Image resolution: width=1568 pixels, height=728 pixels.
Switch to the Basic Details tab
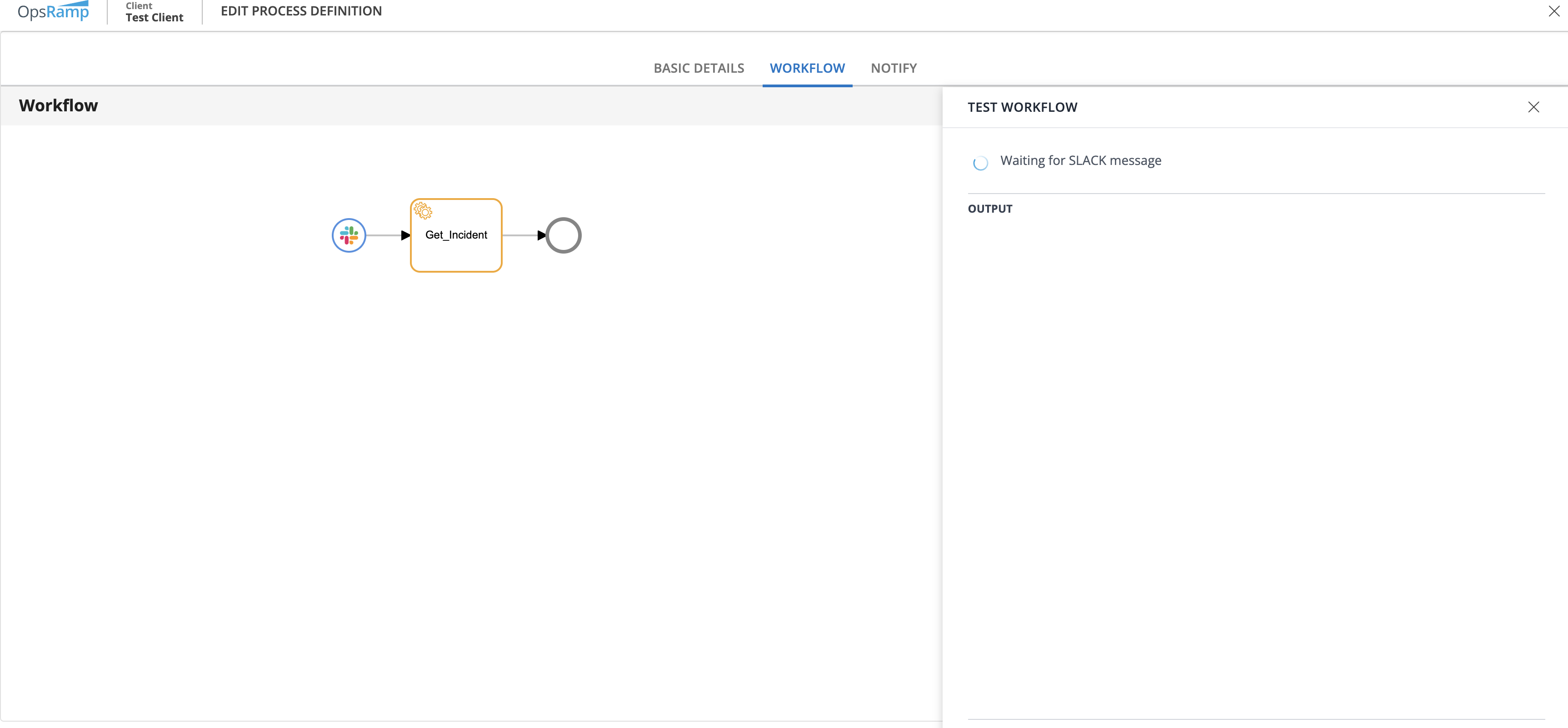pos(698,68)
